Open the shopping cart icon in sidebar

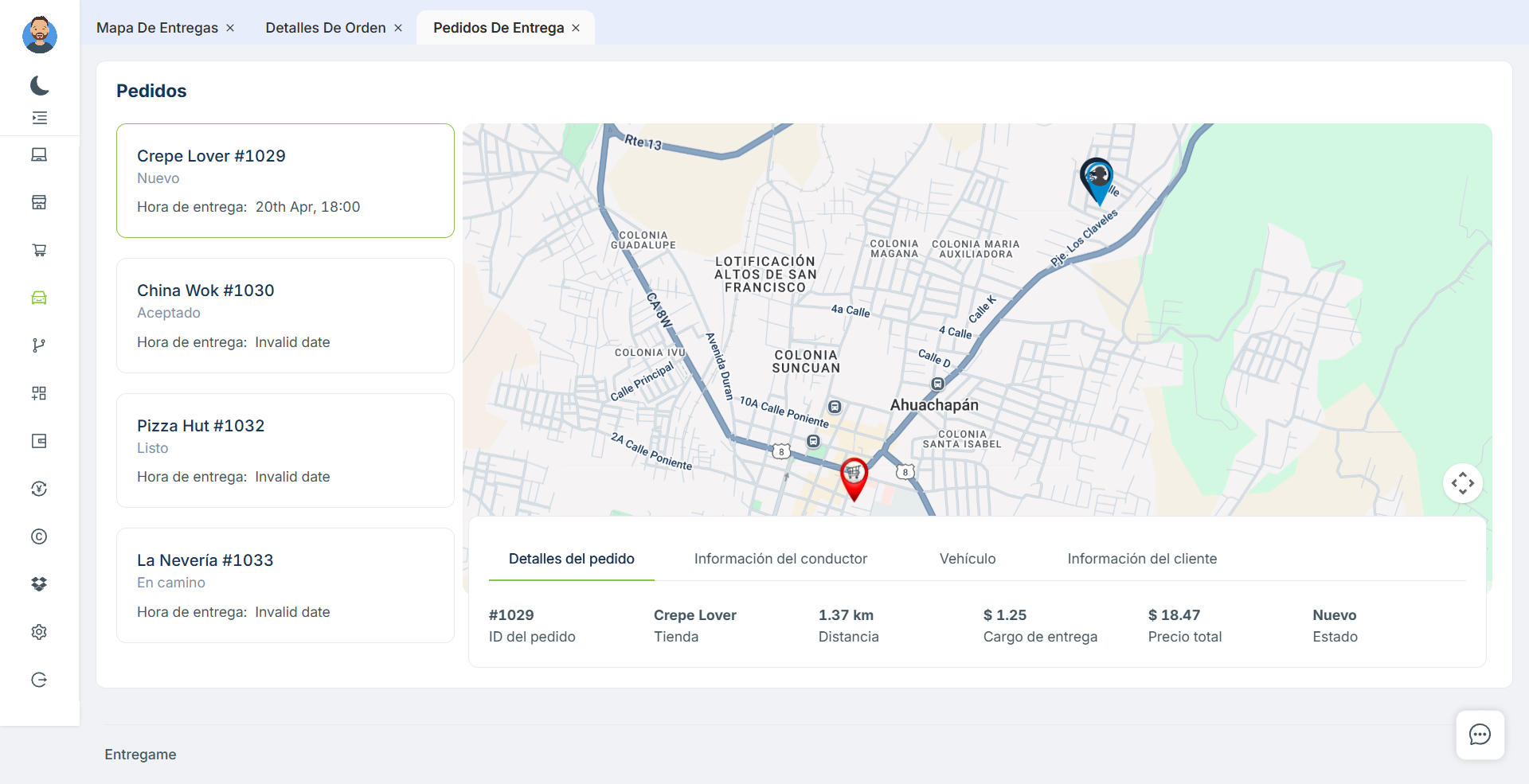39,250
